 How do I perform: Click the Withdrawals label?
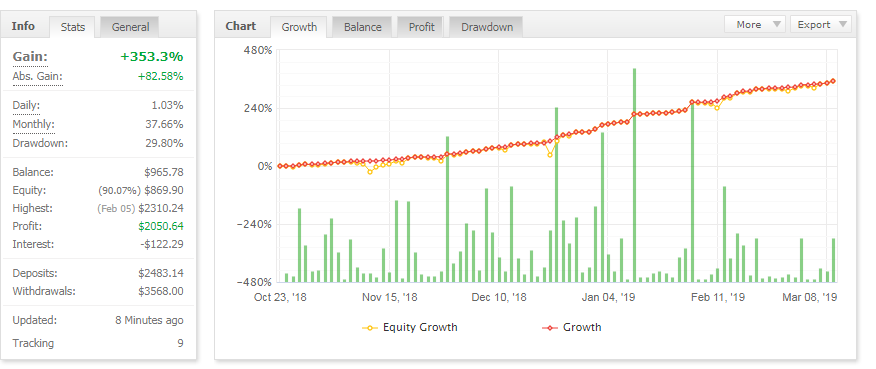click(x=44, y=291)
